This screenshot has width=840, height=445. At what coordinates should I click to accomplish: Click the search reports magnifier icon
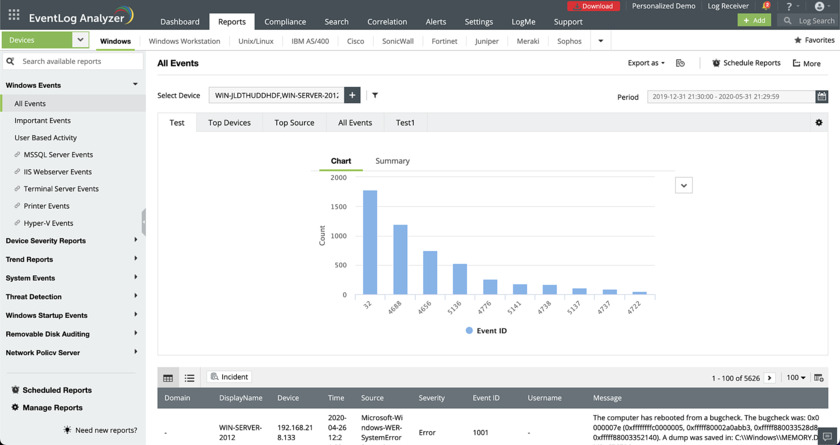pyautogui.click(x=10, y=61)
